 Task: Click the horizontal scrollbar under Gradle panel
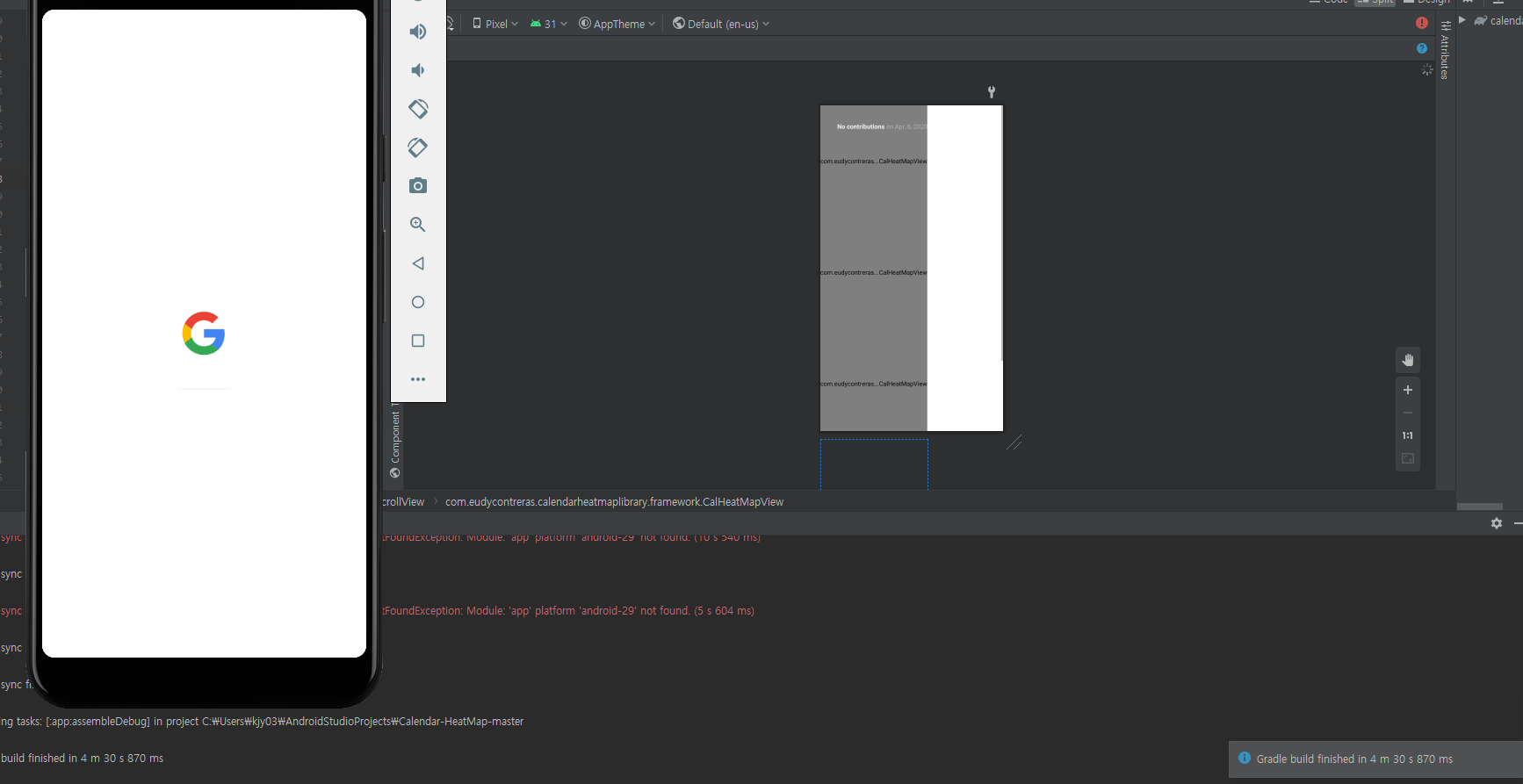[1480, 507]
